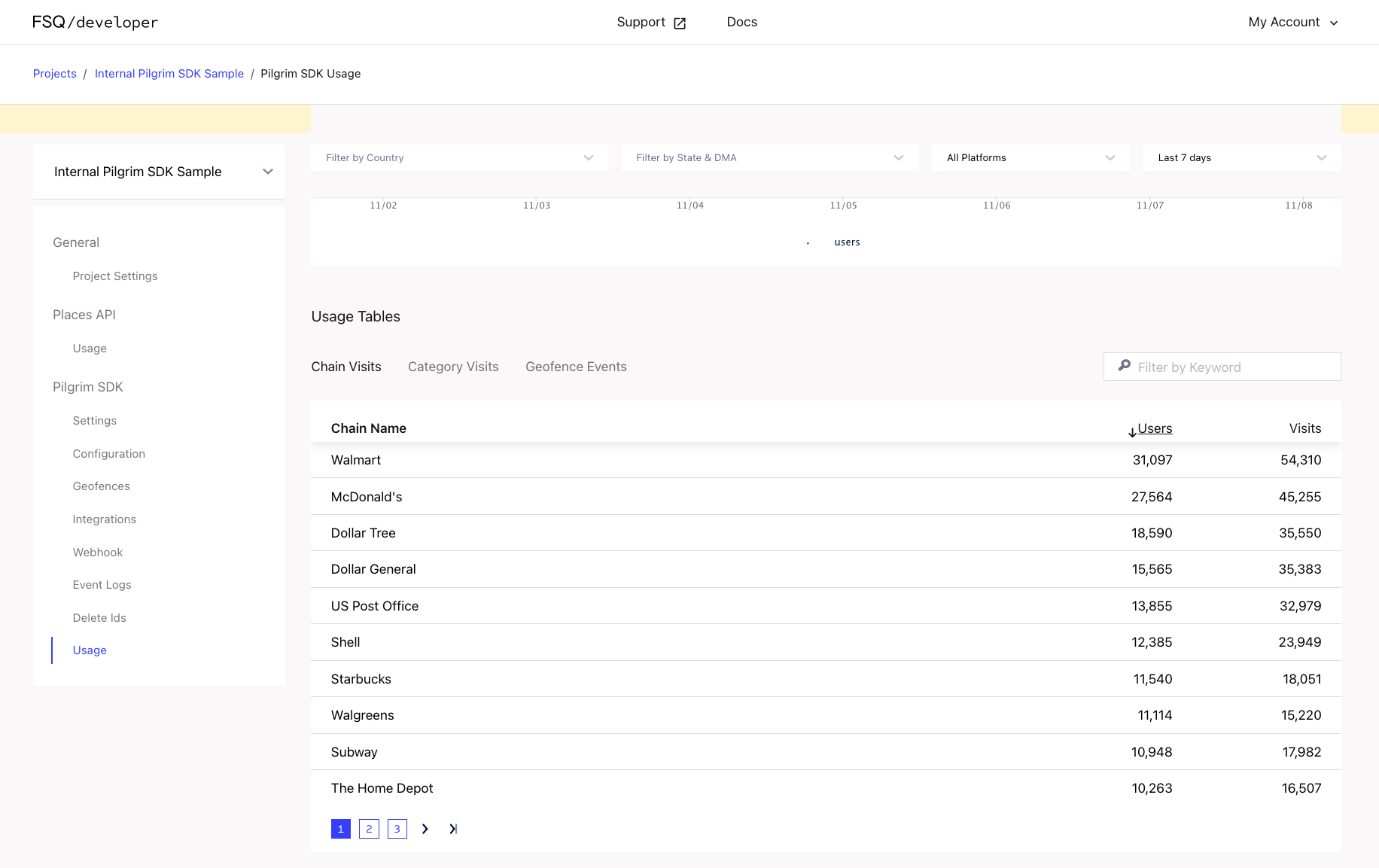Switch to the Category Visits tab

(453, 367)
